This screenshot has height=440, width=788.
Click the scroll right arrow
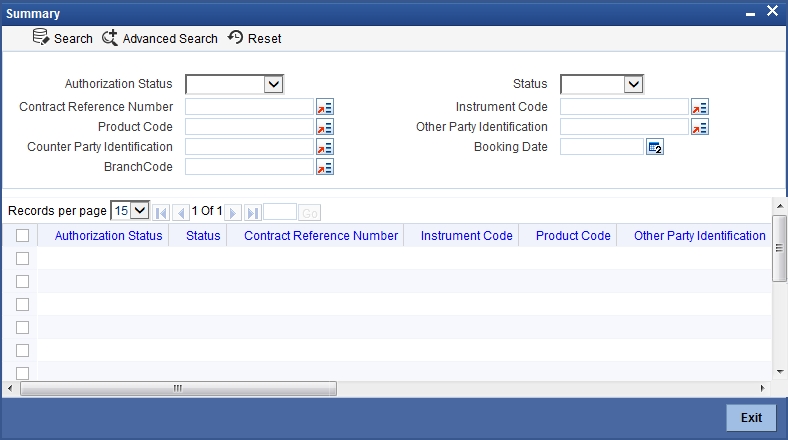coord(762,388)
